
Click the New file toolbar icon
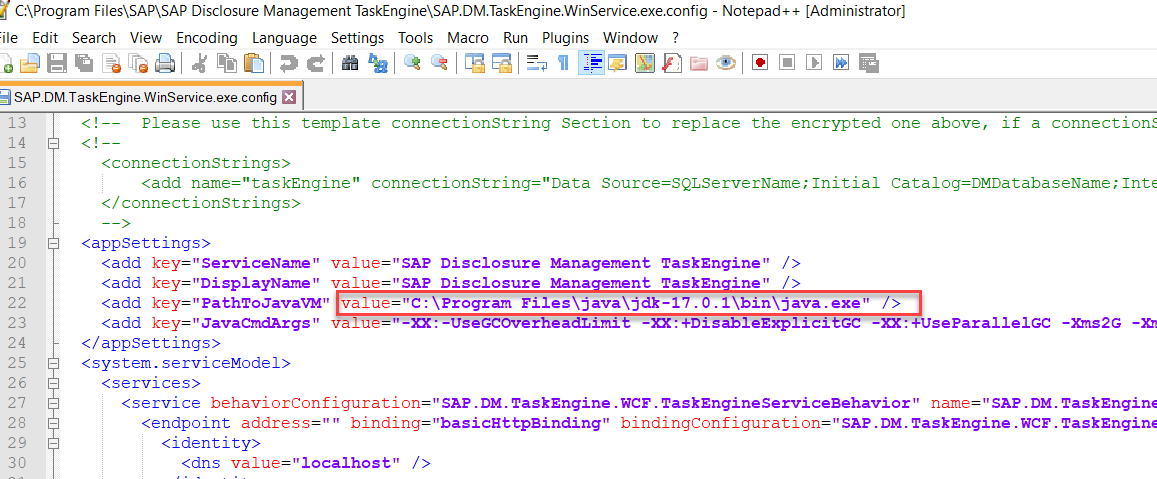point(5,63)
